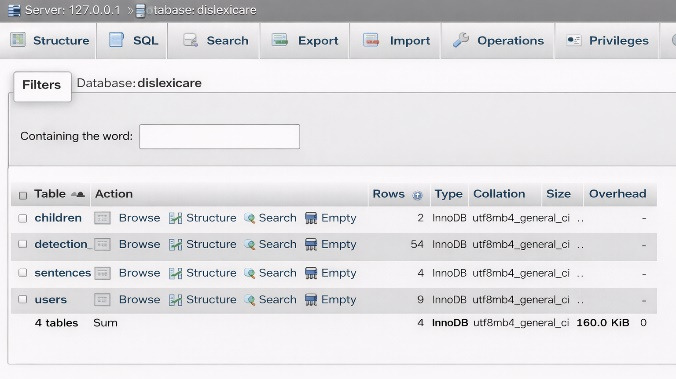
Task: Open the users table link
Action: pyautogui.click(x=50, y=300)
